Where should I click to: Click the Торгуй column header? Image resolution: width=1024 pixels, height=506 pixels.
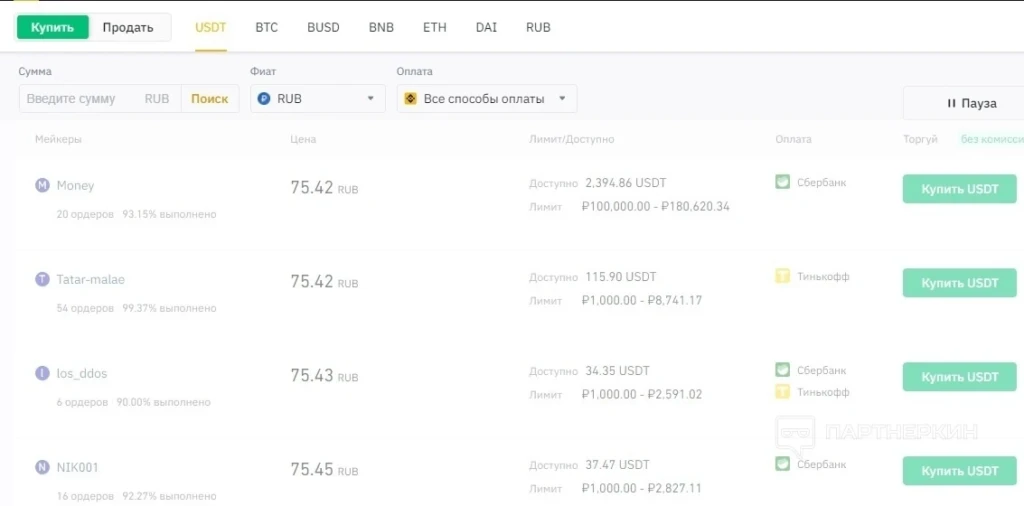[x=921, y=139]
